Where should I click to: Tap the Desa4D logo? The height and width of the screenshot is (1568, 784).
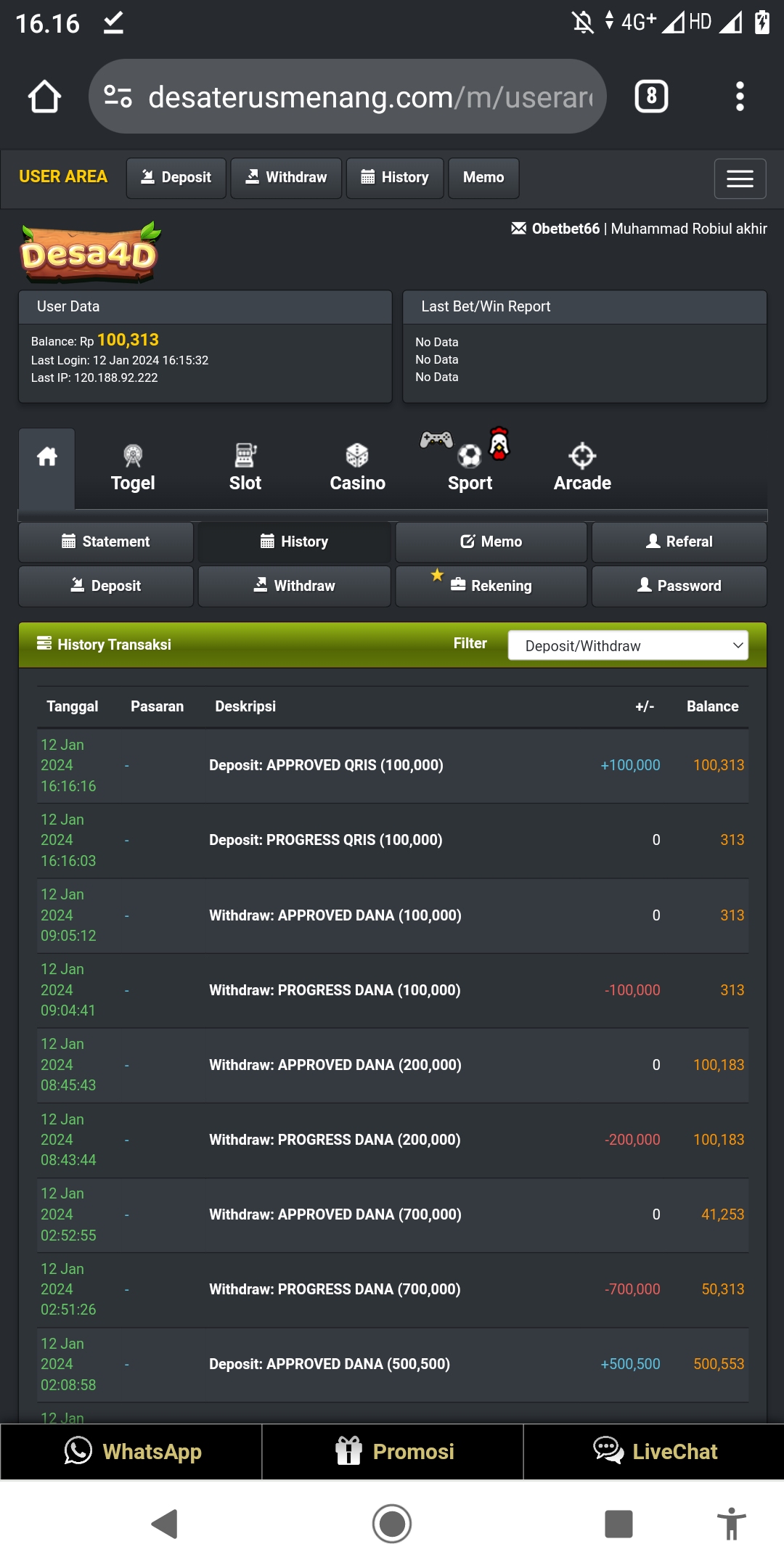coord(90,253)
